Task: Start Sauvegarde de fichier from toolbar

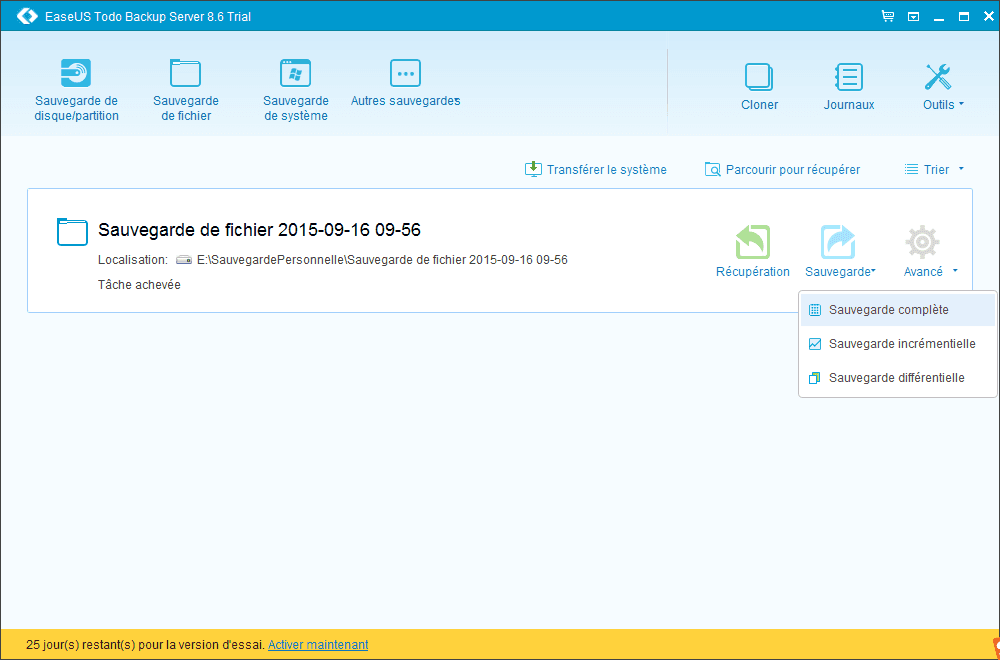Action: coord(186,90)
